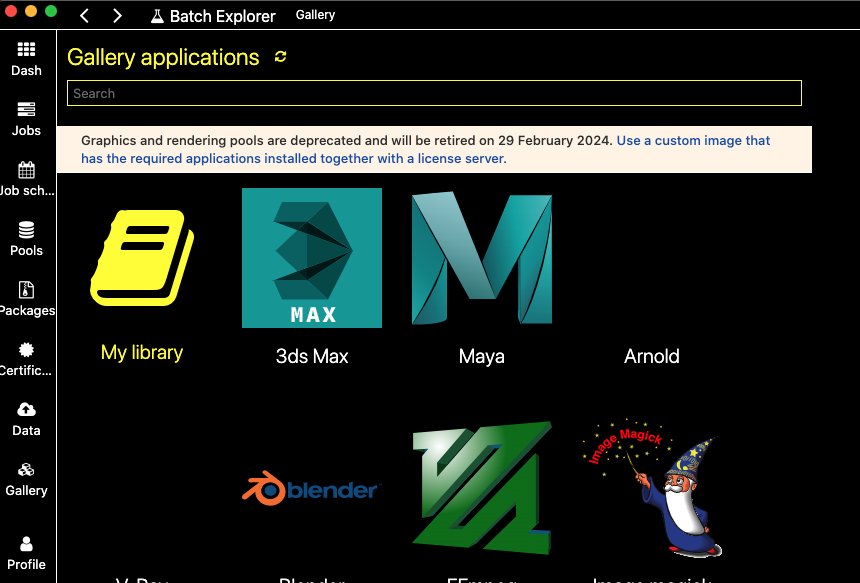Focus the Search input field

434,93
